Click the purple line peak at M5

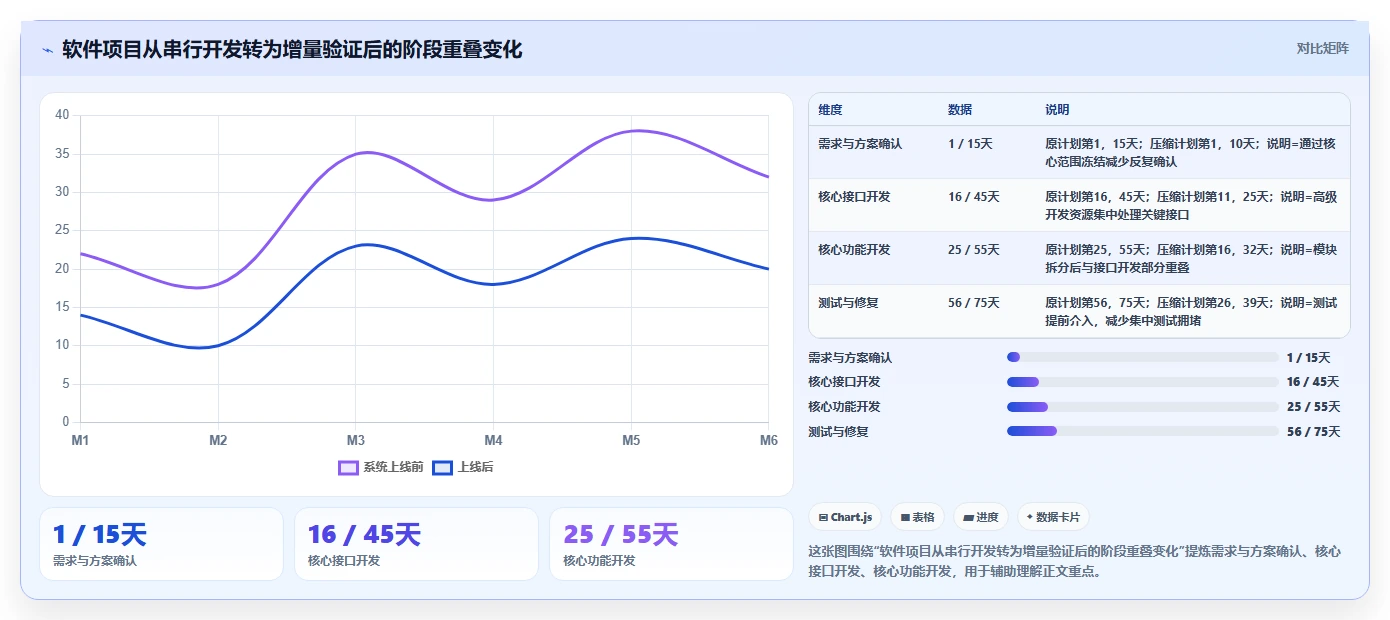click(x=631, y=130)
